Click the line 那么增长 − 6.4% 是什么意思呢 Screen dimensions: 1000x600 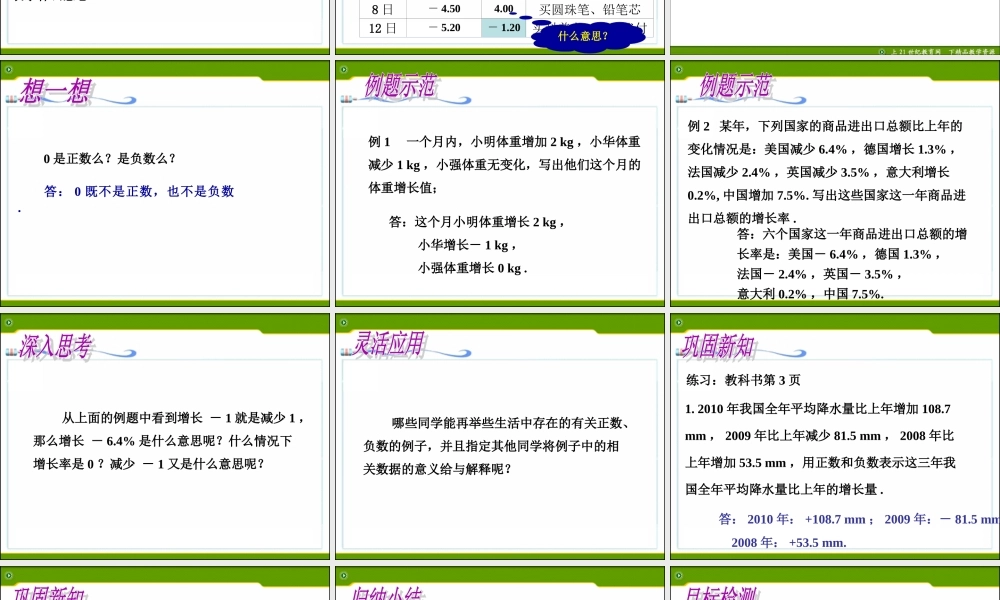click(x=163, y=441)
